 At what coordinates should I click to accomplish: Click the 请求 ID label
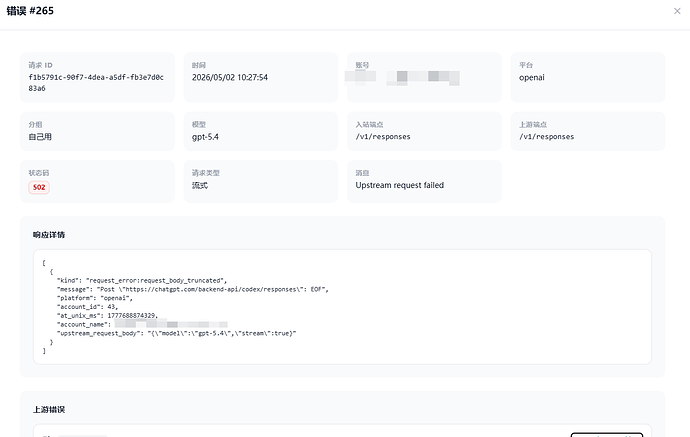[x=40, y=65]
